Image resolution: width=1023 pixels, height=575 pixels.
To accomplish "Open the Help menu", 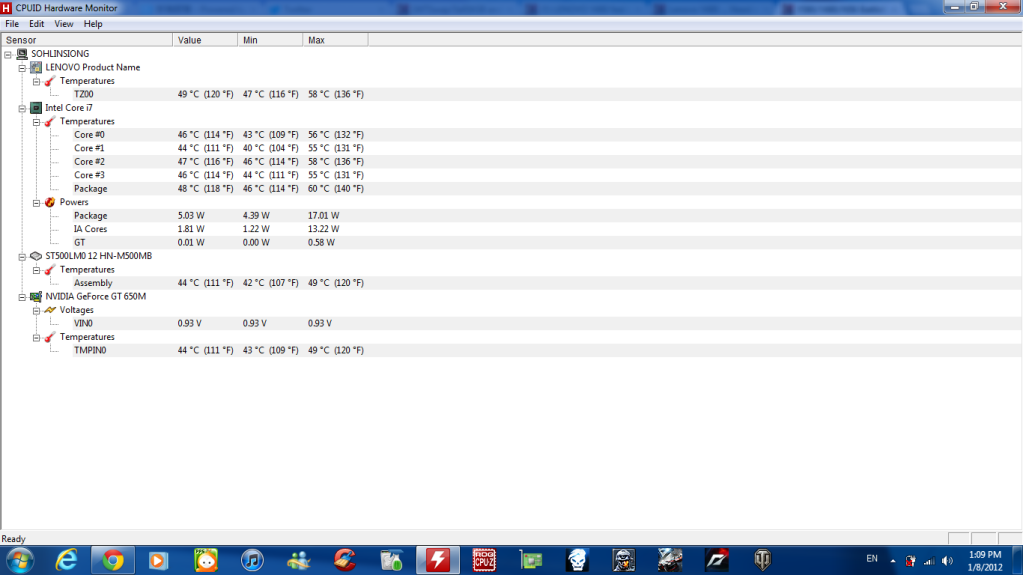I will [x=93, y=23].
